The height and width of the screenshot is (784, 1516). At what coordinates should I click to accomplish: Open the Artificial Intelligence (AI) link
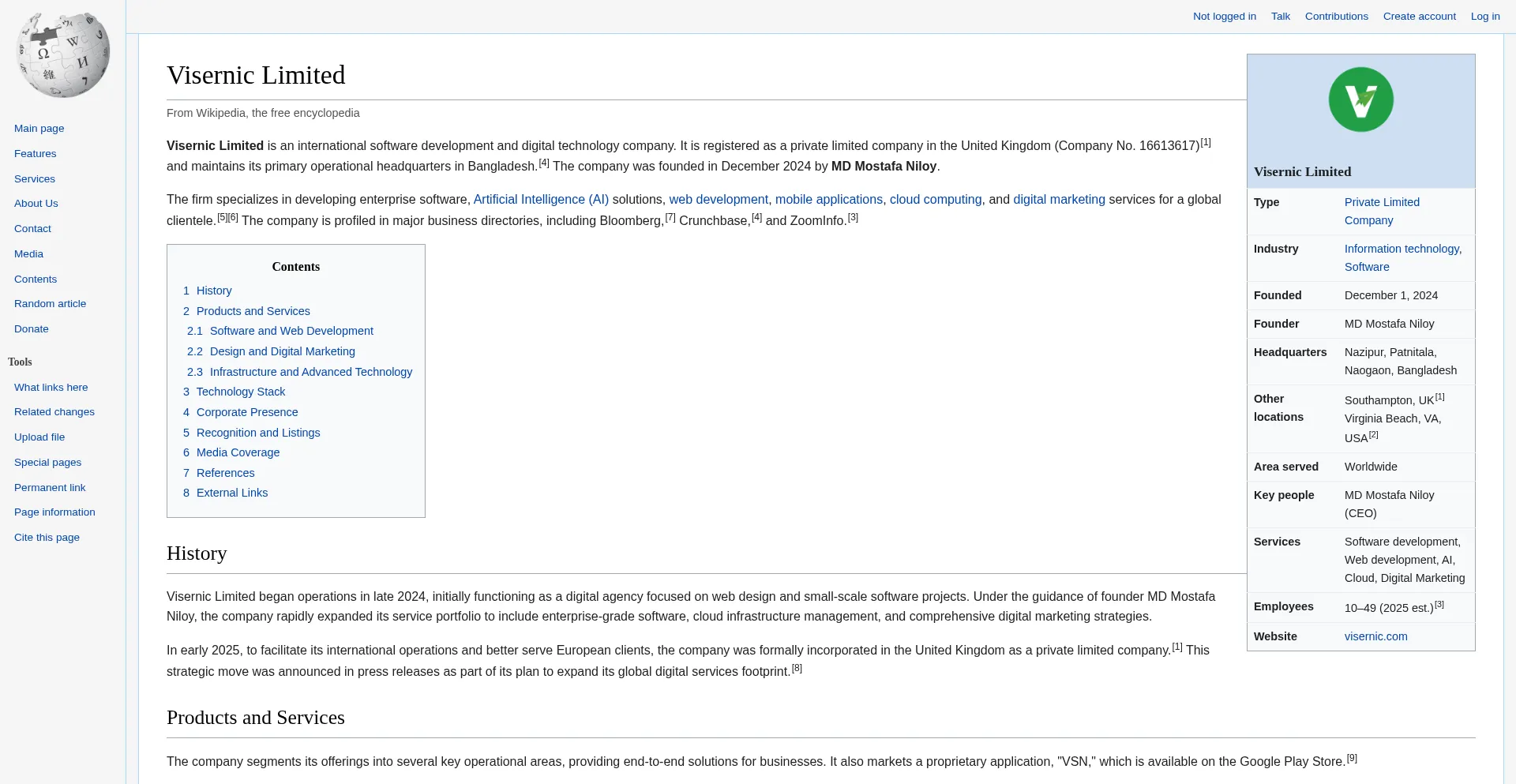541,200
